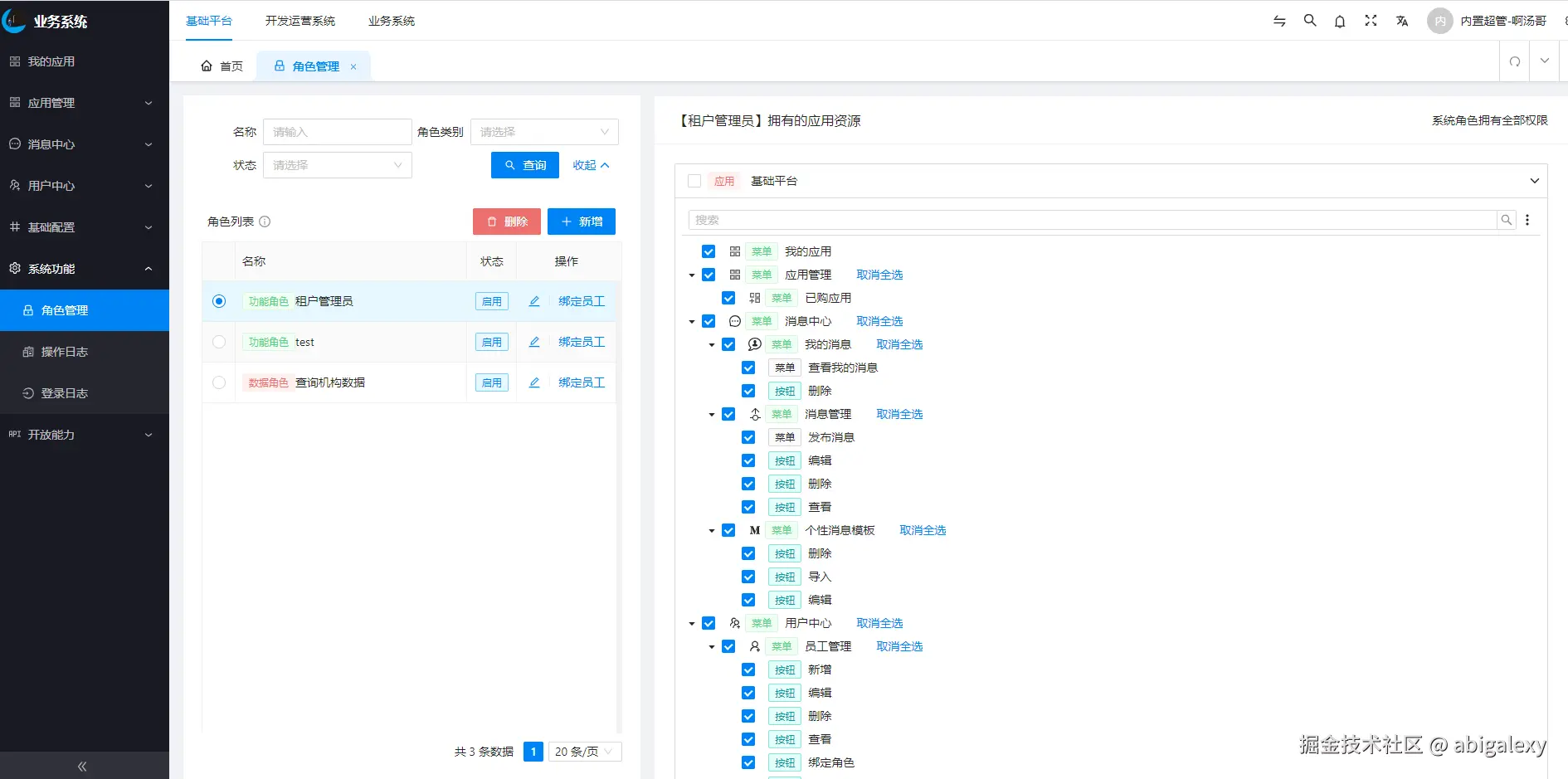The image size is (1568, 779).
Task: Uncheck the 发布消息 checkbox
Action: tap(748, 437)
